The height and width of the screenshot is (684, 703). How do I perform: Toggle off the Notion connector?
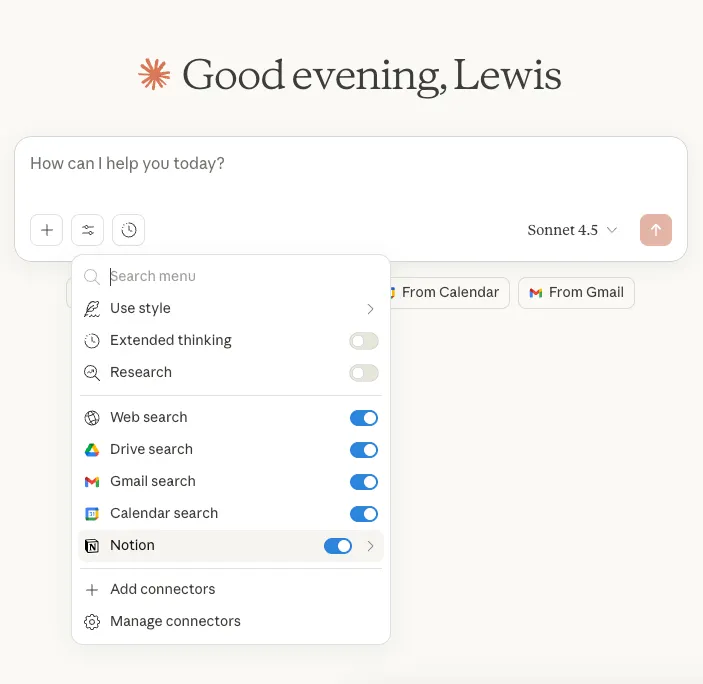click(338, 546)
